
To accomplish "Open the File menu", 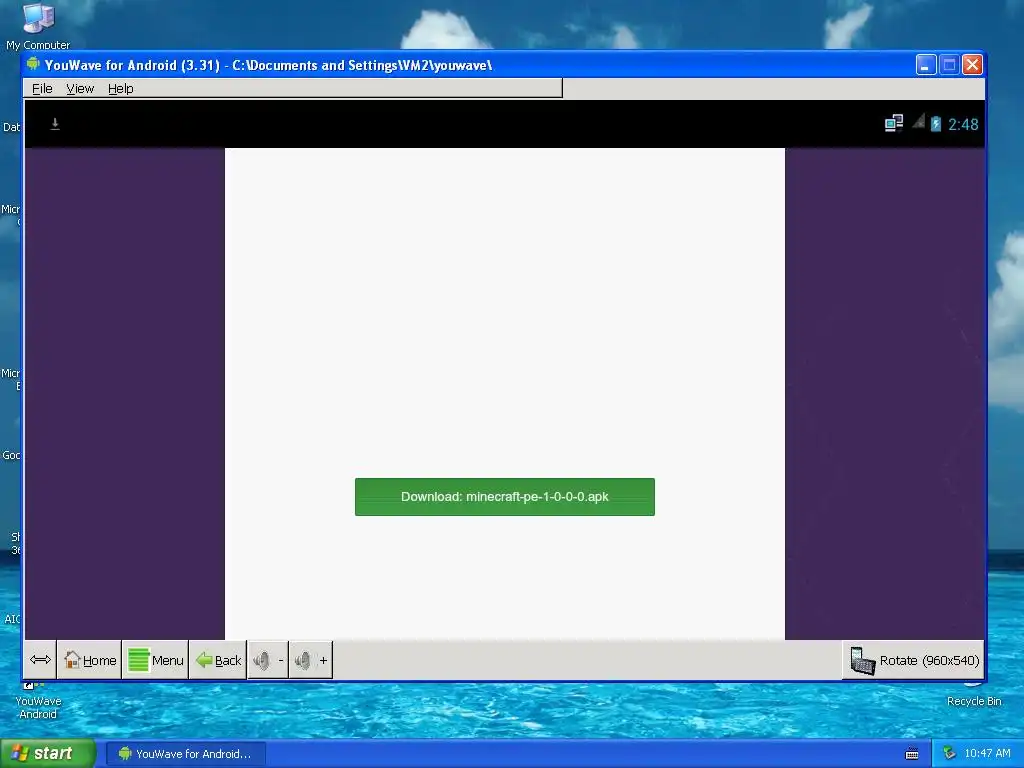I will 42,89.
